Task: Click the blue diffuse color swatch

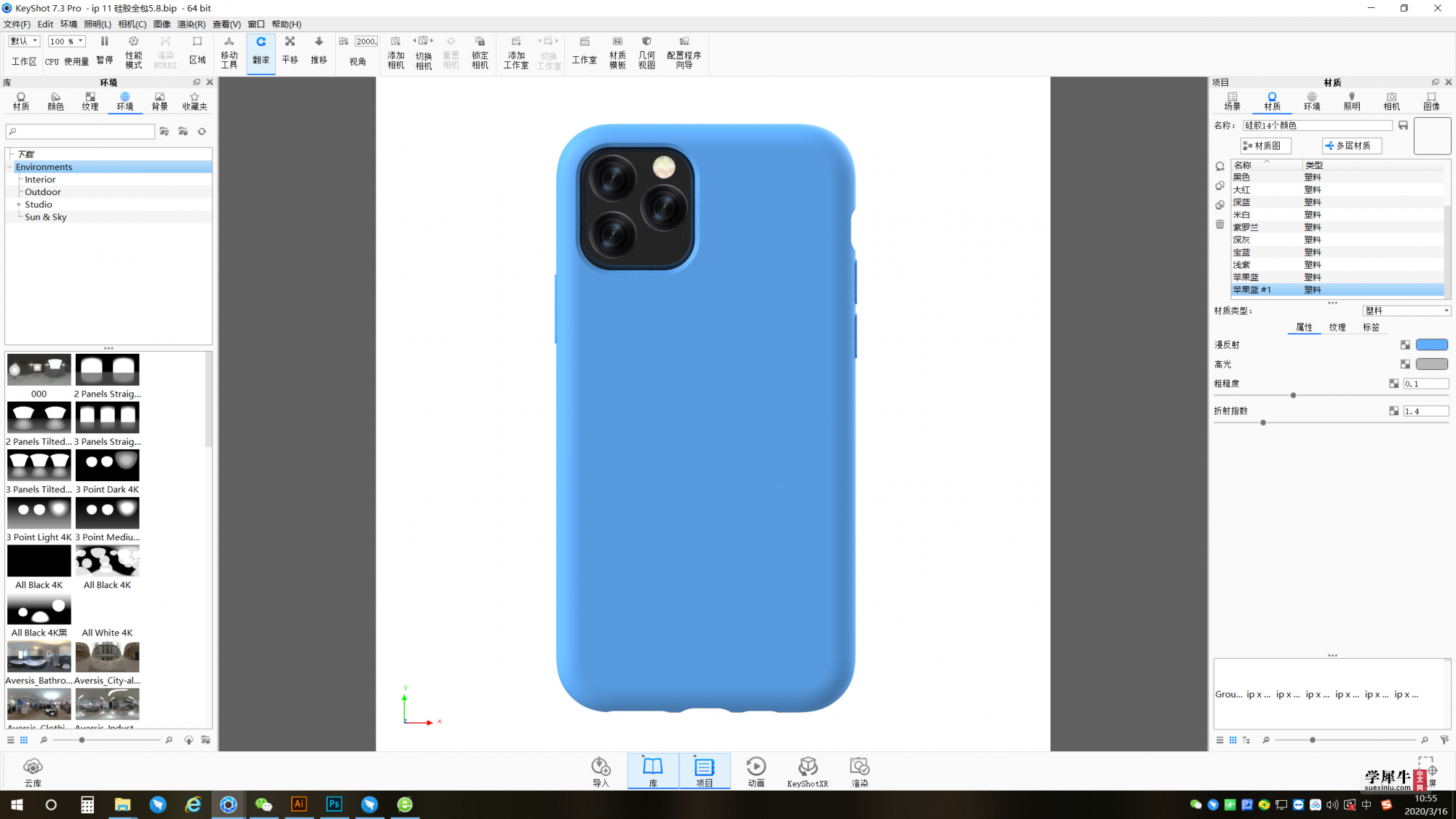Action: click(x=1431, y=345)
